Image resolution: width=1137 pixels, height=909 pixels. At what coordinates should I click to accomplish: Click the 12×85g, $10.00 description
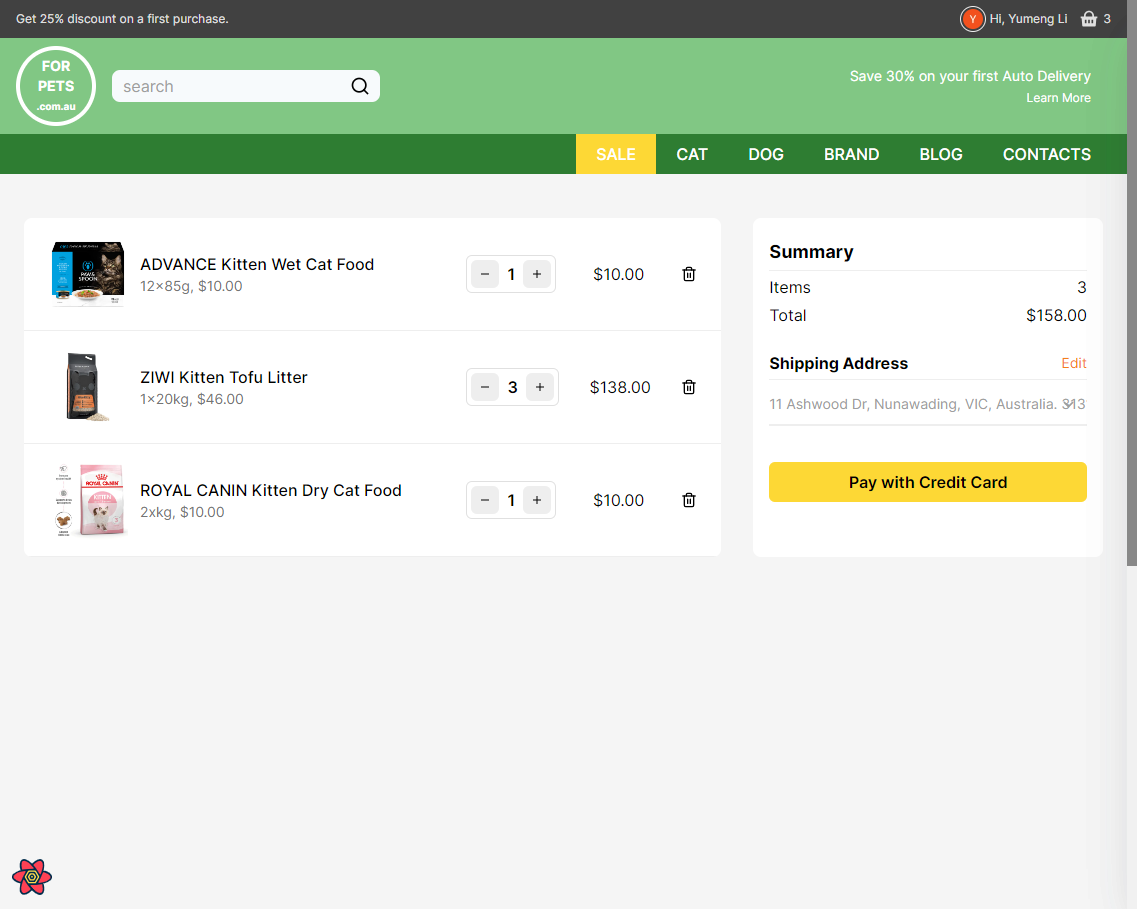(191, 286)
